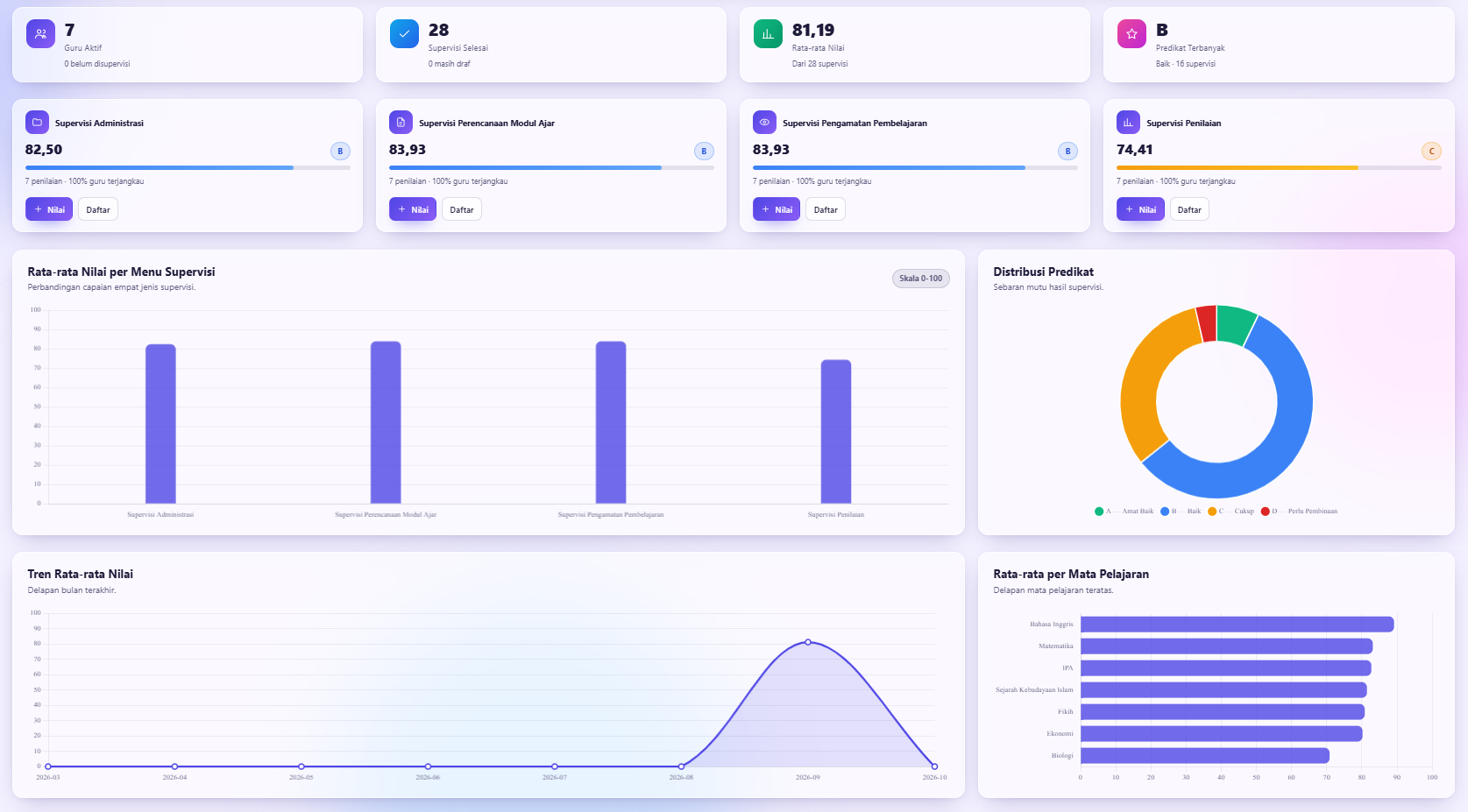Click the chart icon beside Supervisi Penilaian
1468x812 pixels.
[1128, 123]
